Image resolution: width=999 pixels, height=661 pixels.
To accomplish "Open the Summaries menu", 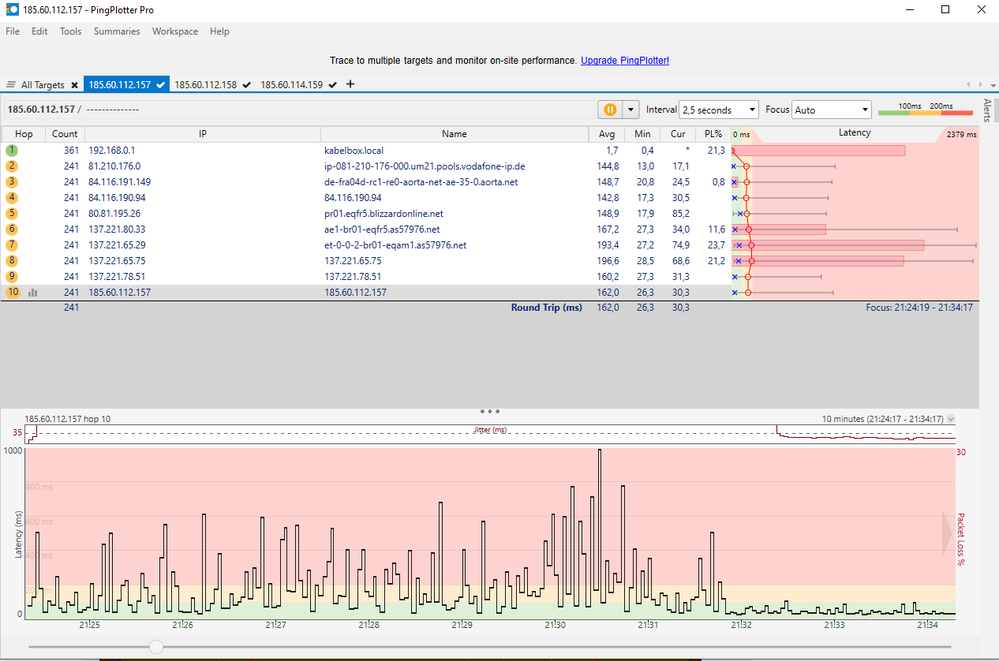I will (x=117, y=32).
